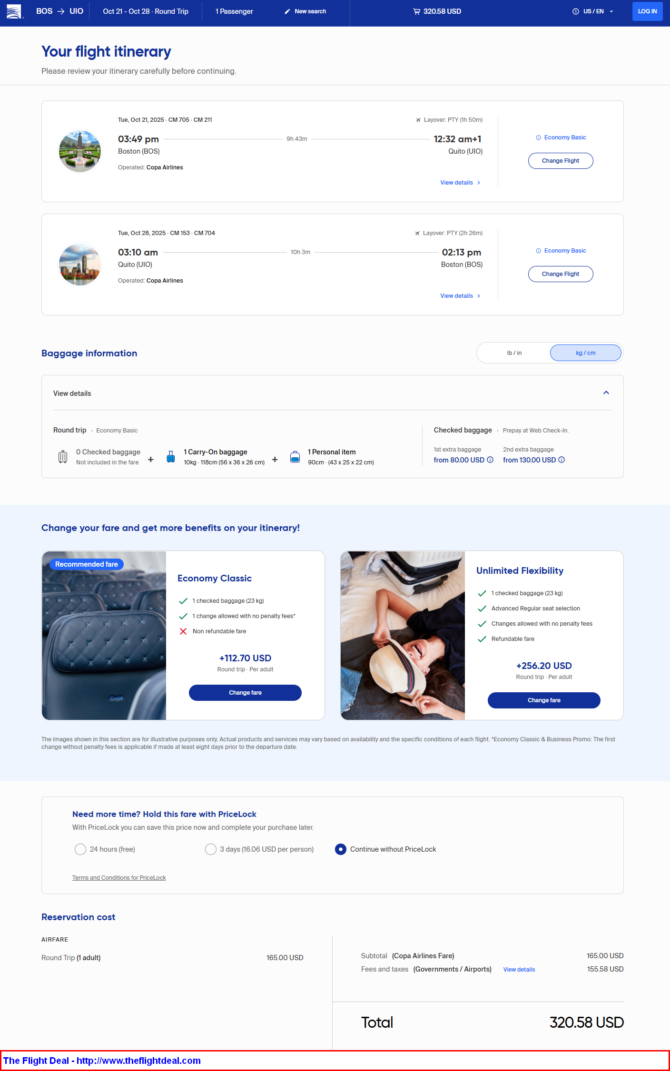Click the Copa Airlines logo
Screen dimensions: 670x1071
[14, 11]
